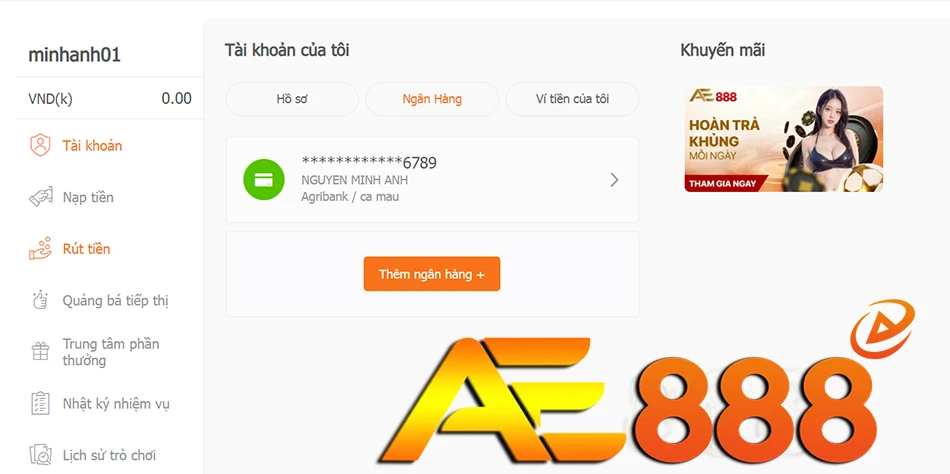This screenshot has width=950, height=474.
Task: Open the Rút tiền menu item
Action: click(86, 249)
